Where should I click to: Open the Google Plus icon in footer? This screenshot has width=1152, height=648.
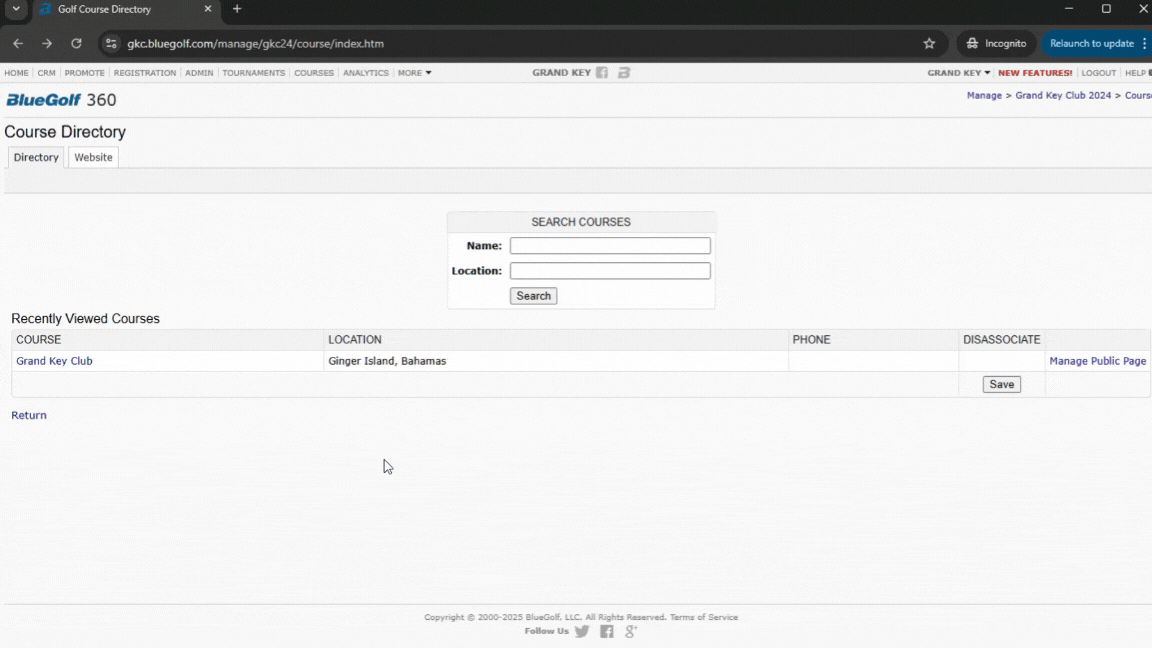click(x=631, y=631)
